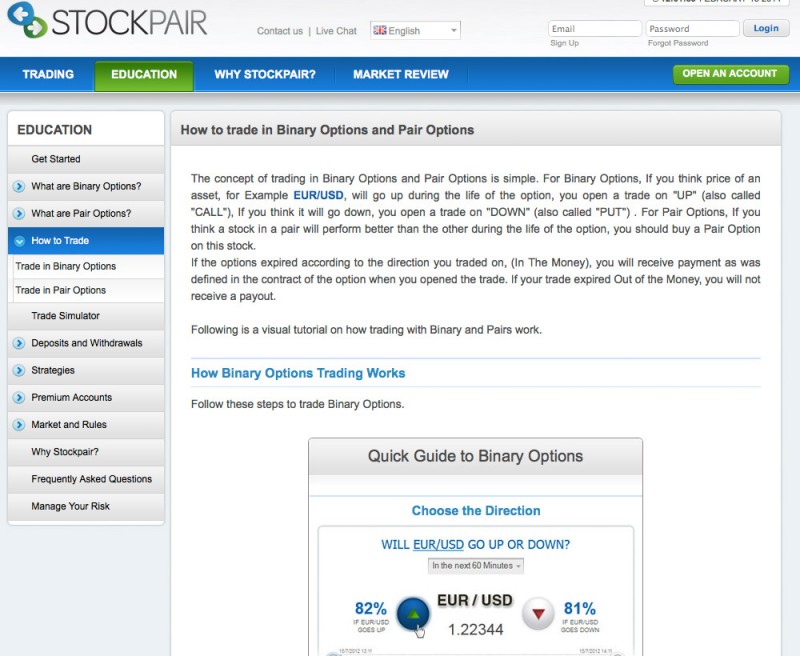Click the UK flag icon in the language selector
This screenshot has height=656, width=800.
[380, 30]
